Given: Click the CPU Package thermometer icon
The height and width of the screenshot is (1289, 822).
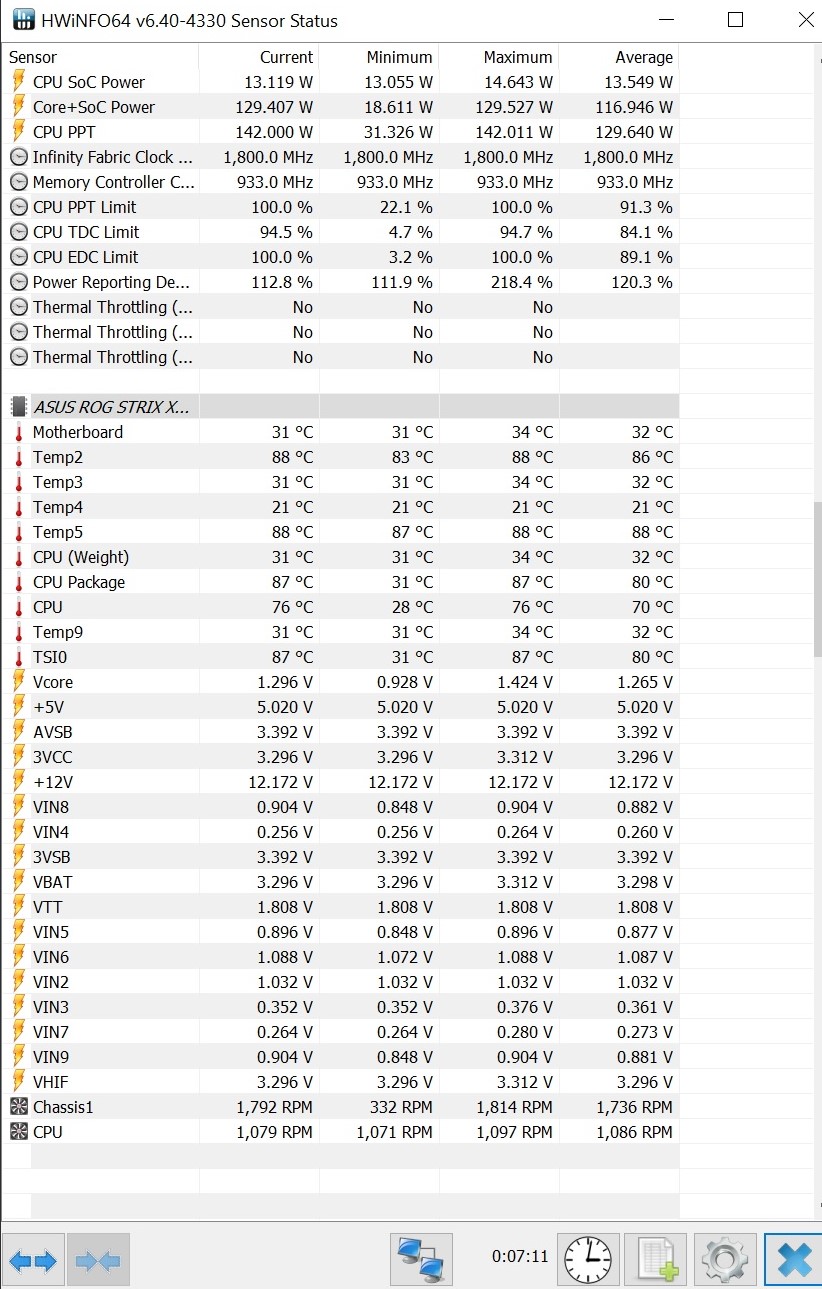Looking at the screenshot, I should [18, 582].
